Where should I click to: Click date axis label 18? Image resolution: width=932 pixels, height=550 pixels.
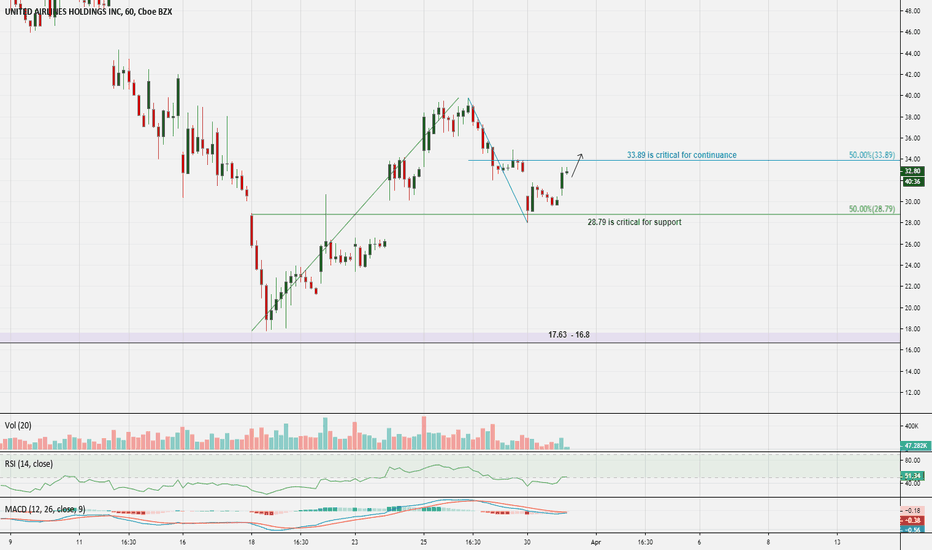pyautogui.click(x=251, y=542)
